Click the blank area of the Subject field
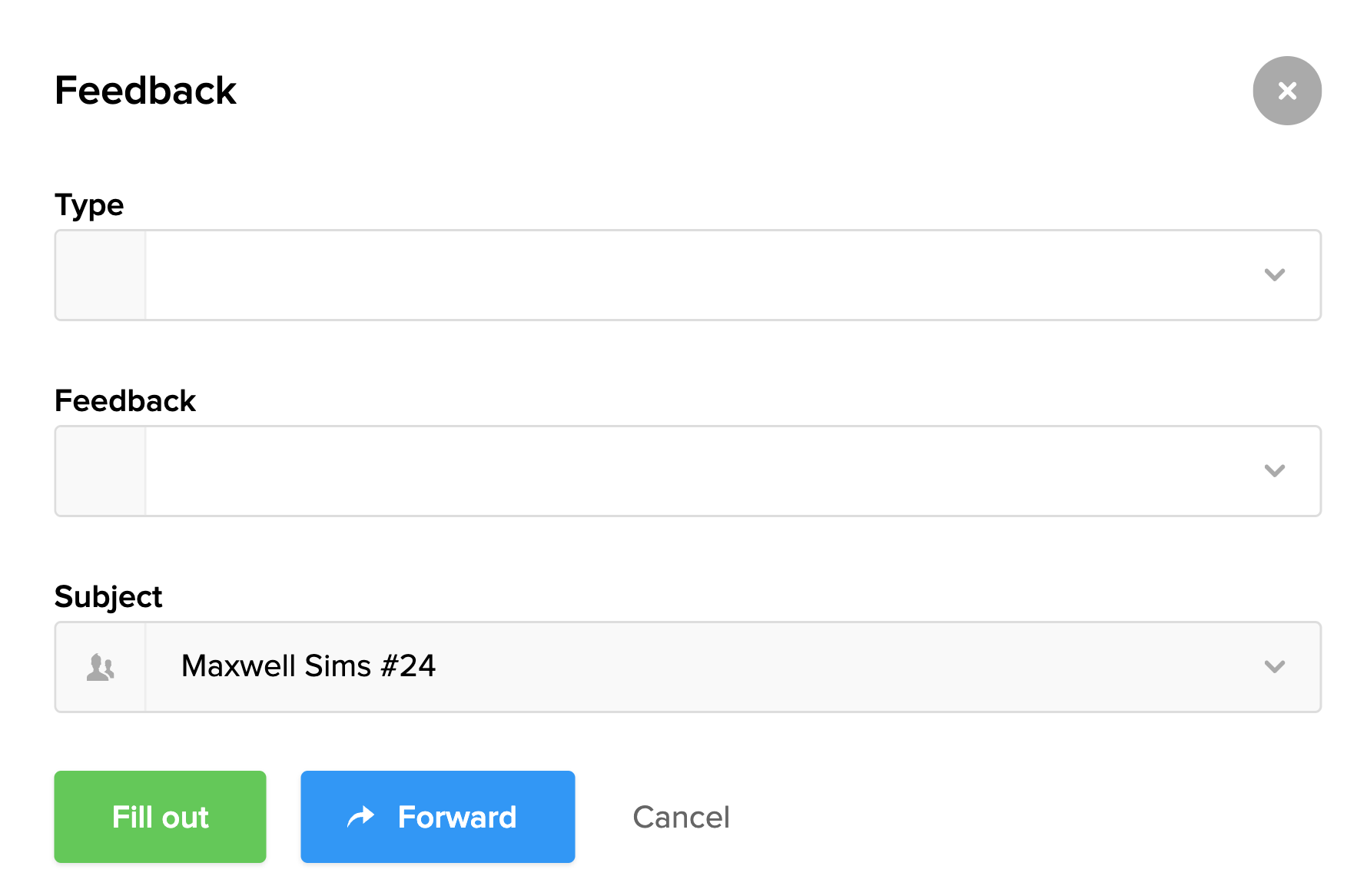 [x=845, y=667]
